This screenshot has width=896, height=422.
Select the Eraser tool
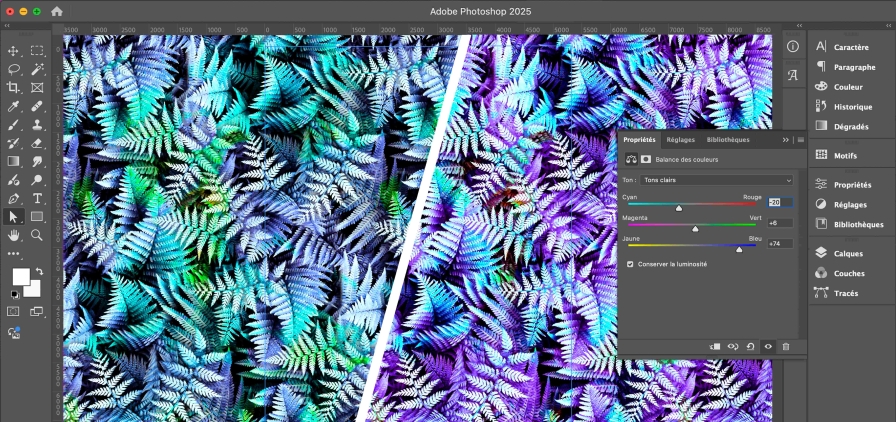(x=37, y=143)
